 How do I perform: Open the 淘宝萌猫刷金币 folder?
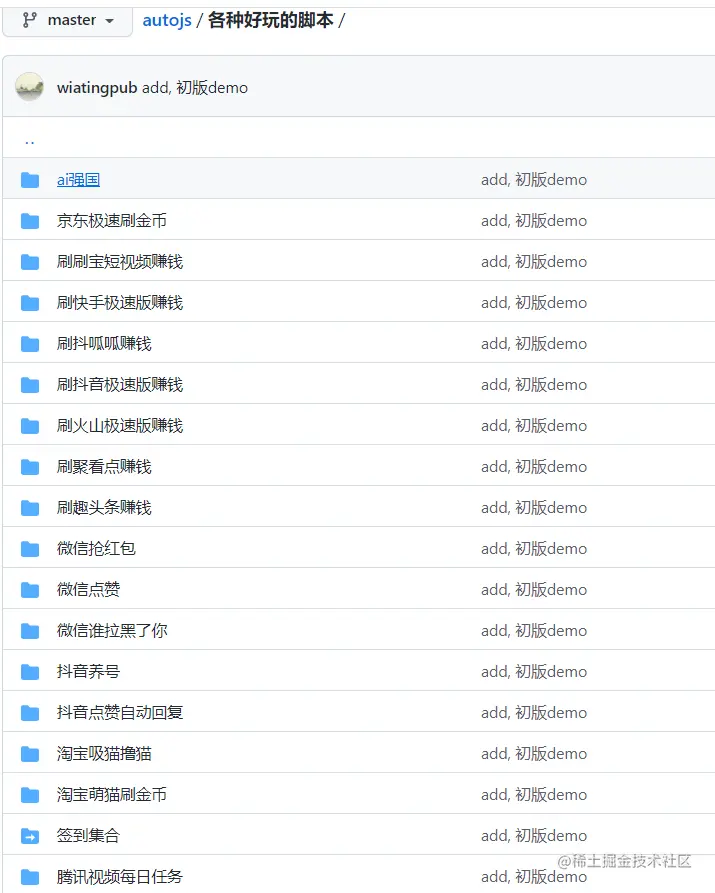112,795
